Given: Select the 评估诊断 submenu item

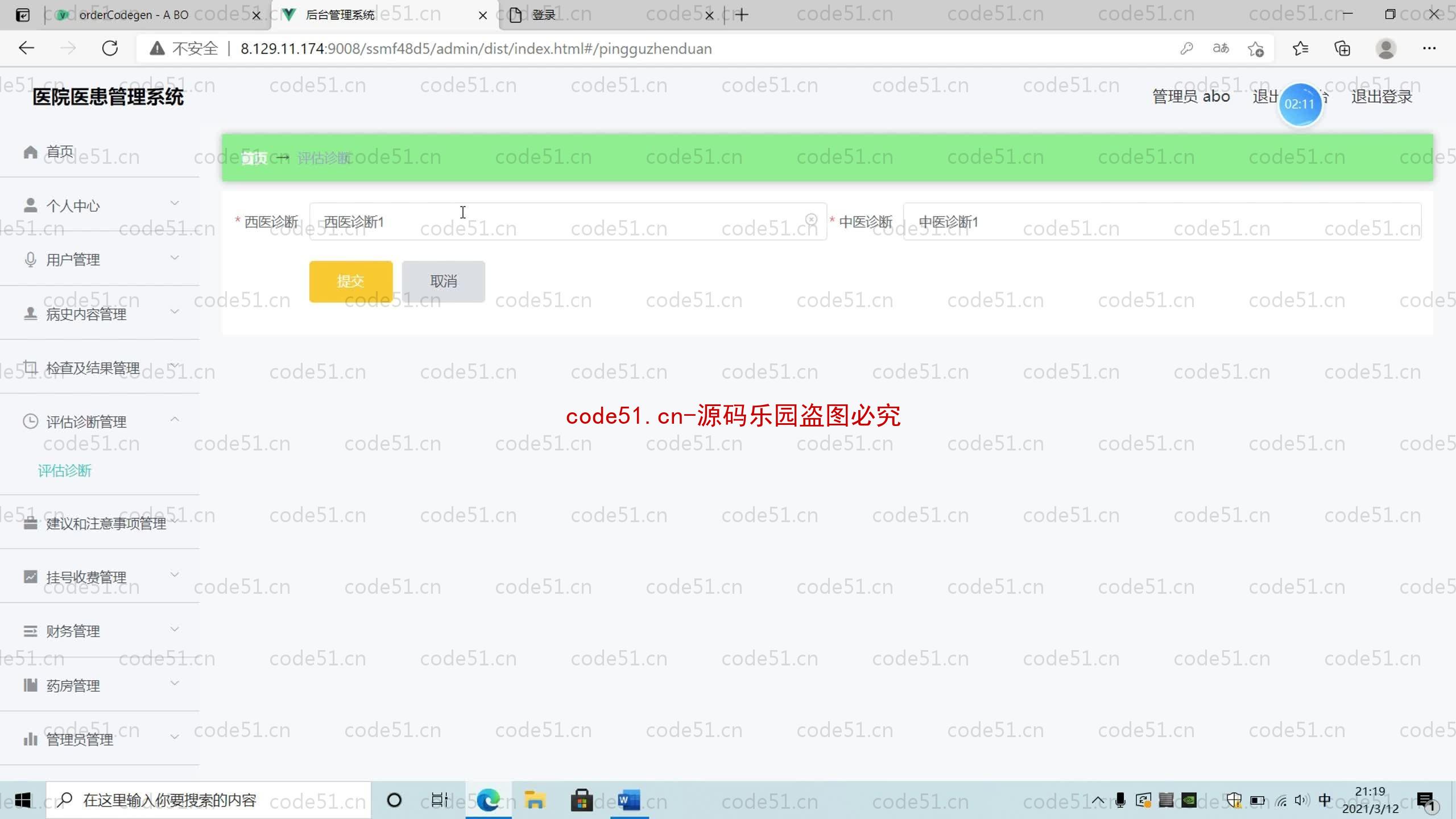Looking at the screenshot, I should pos(64,471).
